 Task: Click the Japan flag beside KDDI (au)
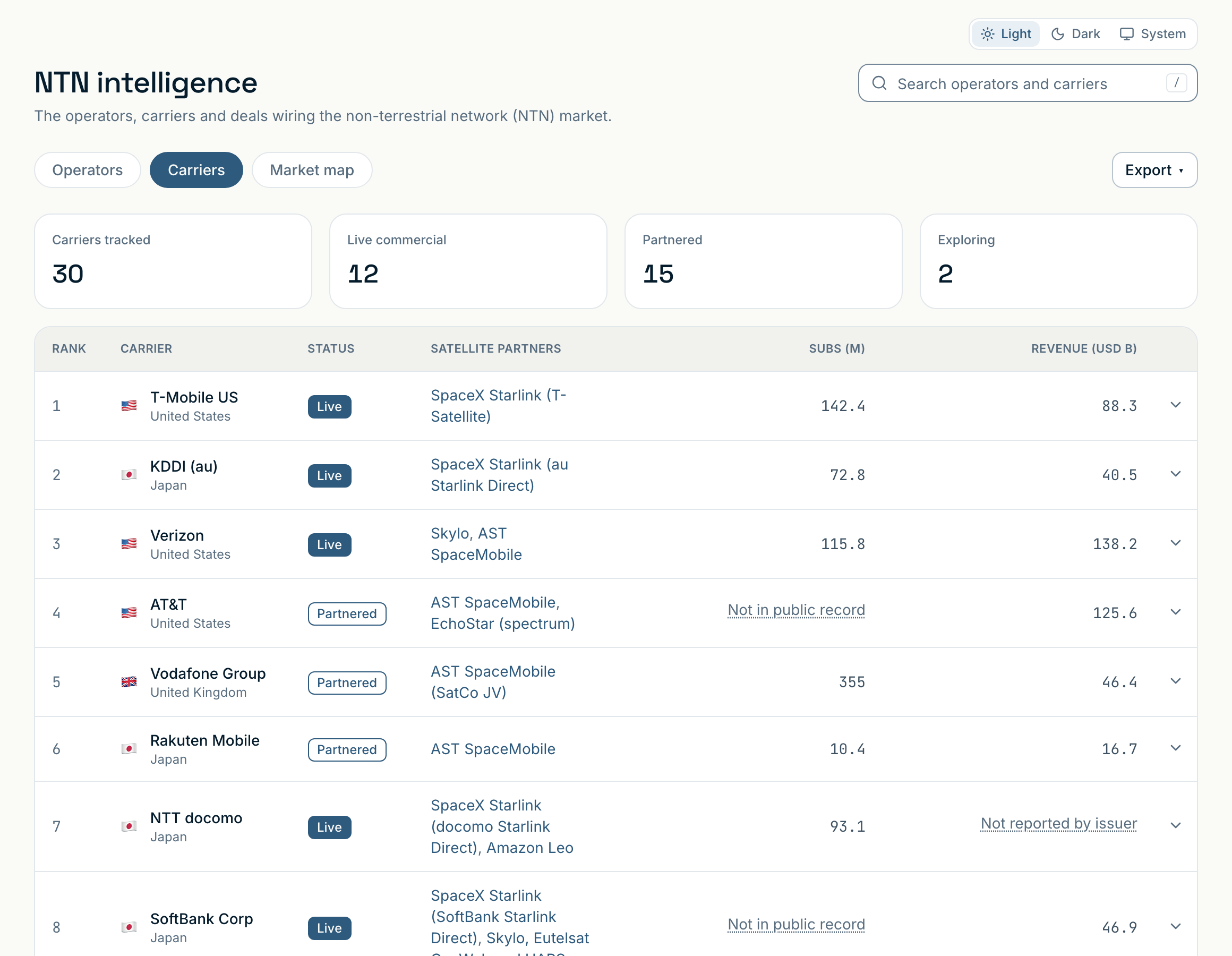[x=129, y=475]
